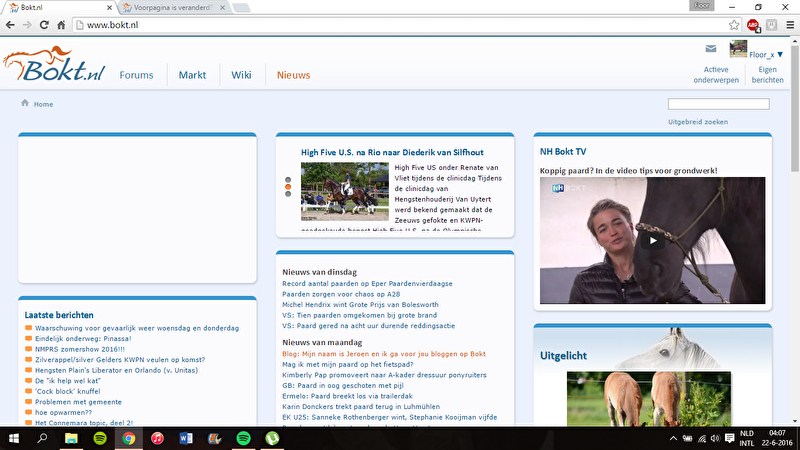Image resolution: width=800 pixels, height=450 pixels.
Task: Reload the page with the refresh icon
Action: 44,25
